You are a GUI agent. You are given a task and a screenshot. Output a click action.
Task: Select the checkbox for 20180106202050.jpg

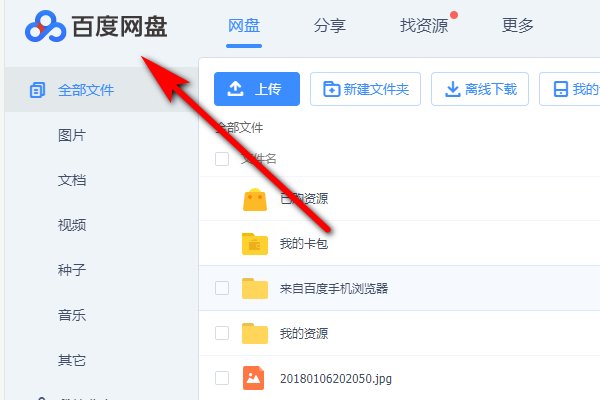click(x=222, y=378)
